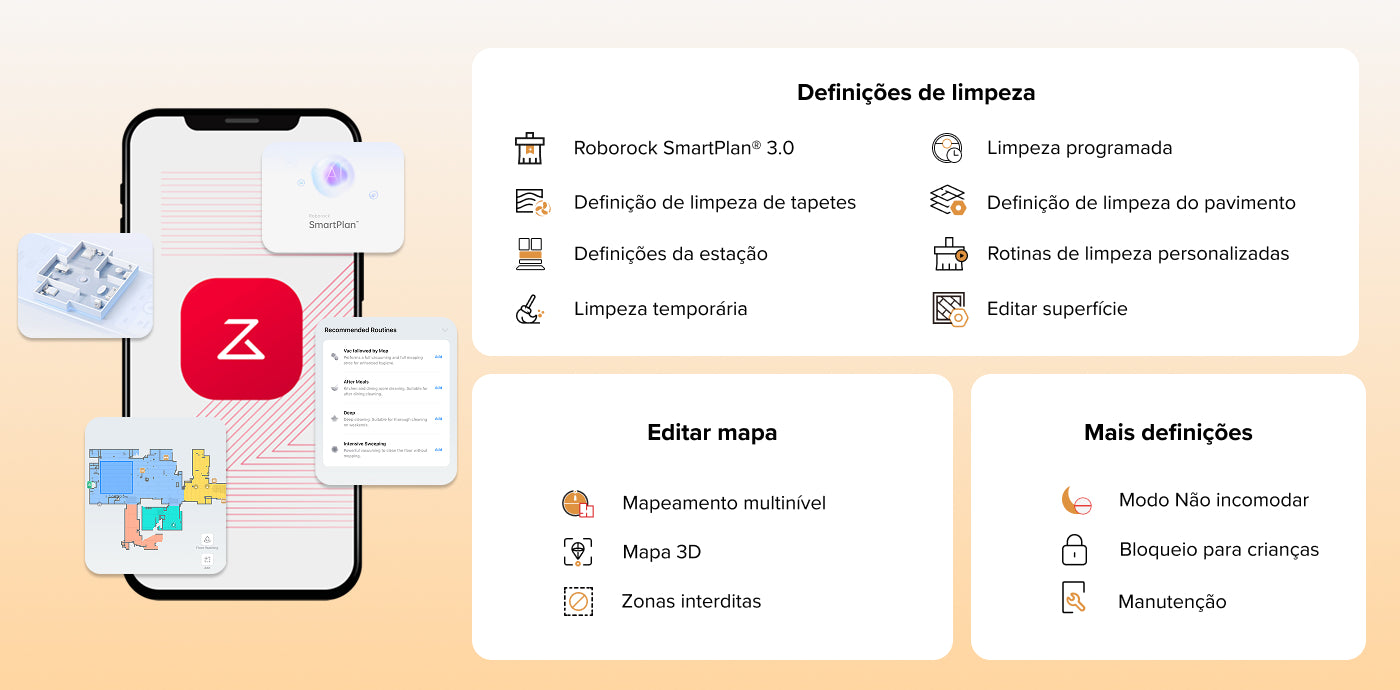Collapse the Recommended Routines chevron
1400x690 pixels.
(445, 329)
